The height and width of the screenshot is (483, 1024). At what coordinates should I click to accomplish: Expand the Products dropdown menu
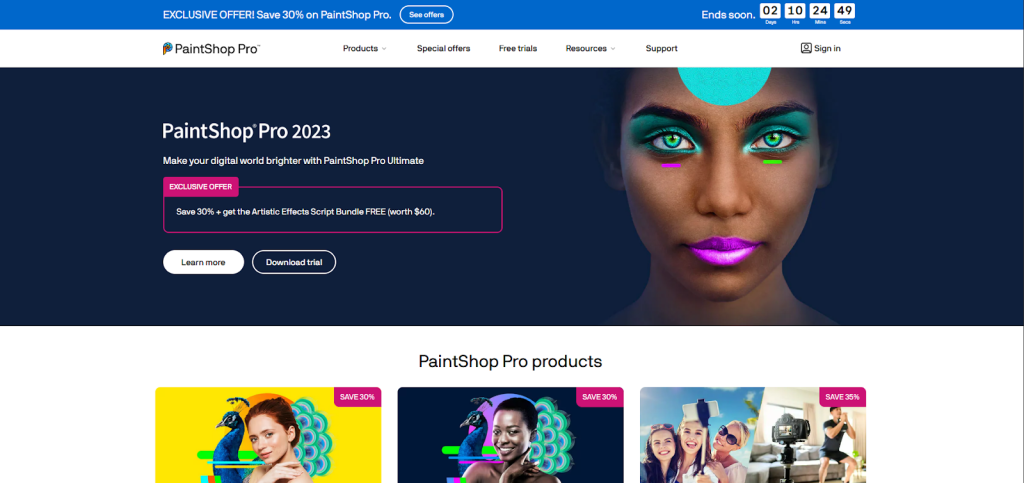364,48
